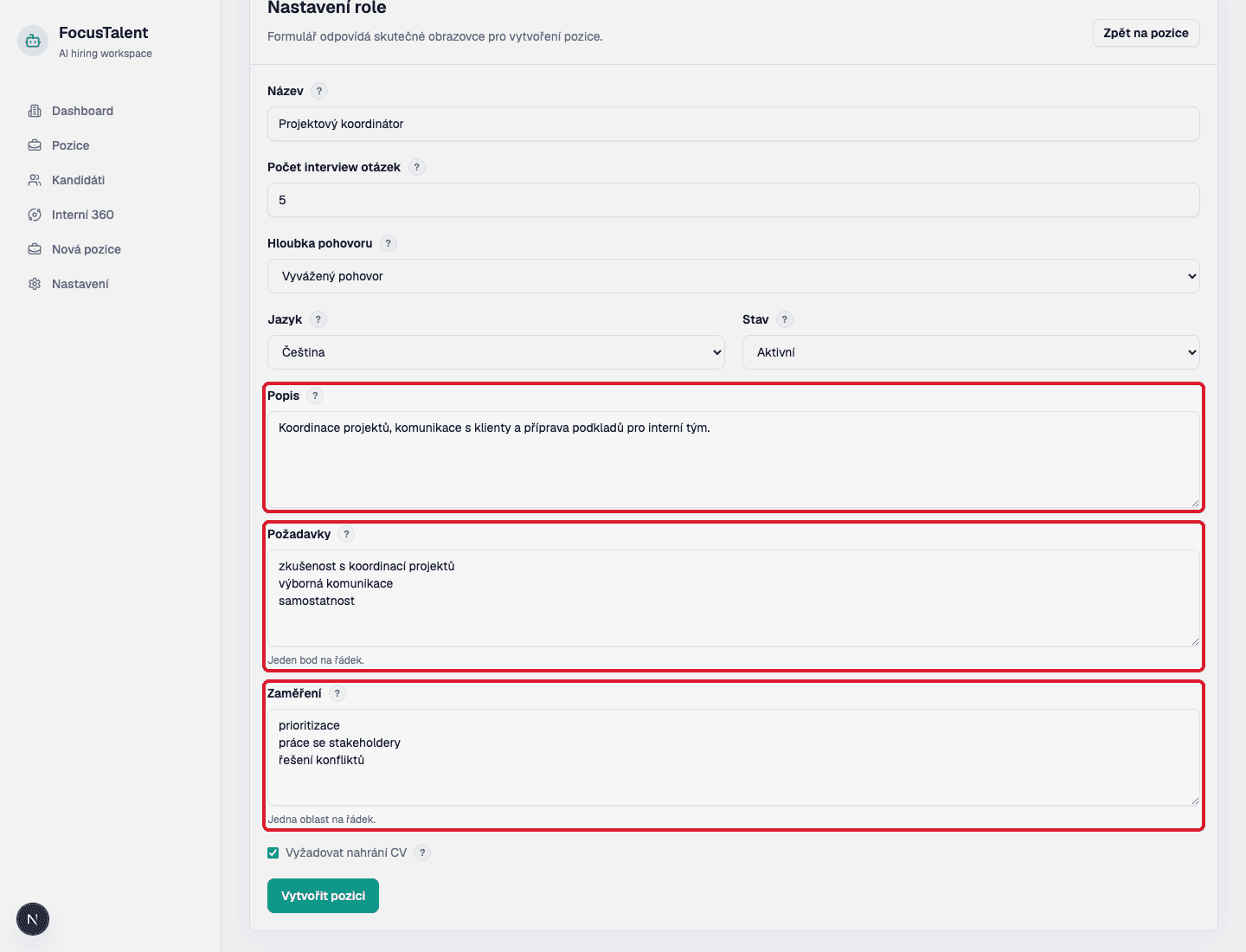Click into the Požadavky text area
1246x952 pixels.
point(734,598)
